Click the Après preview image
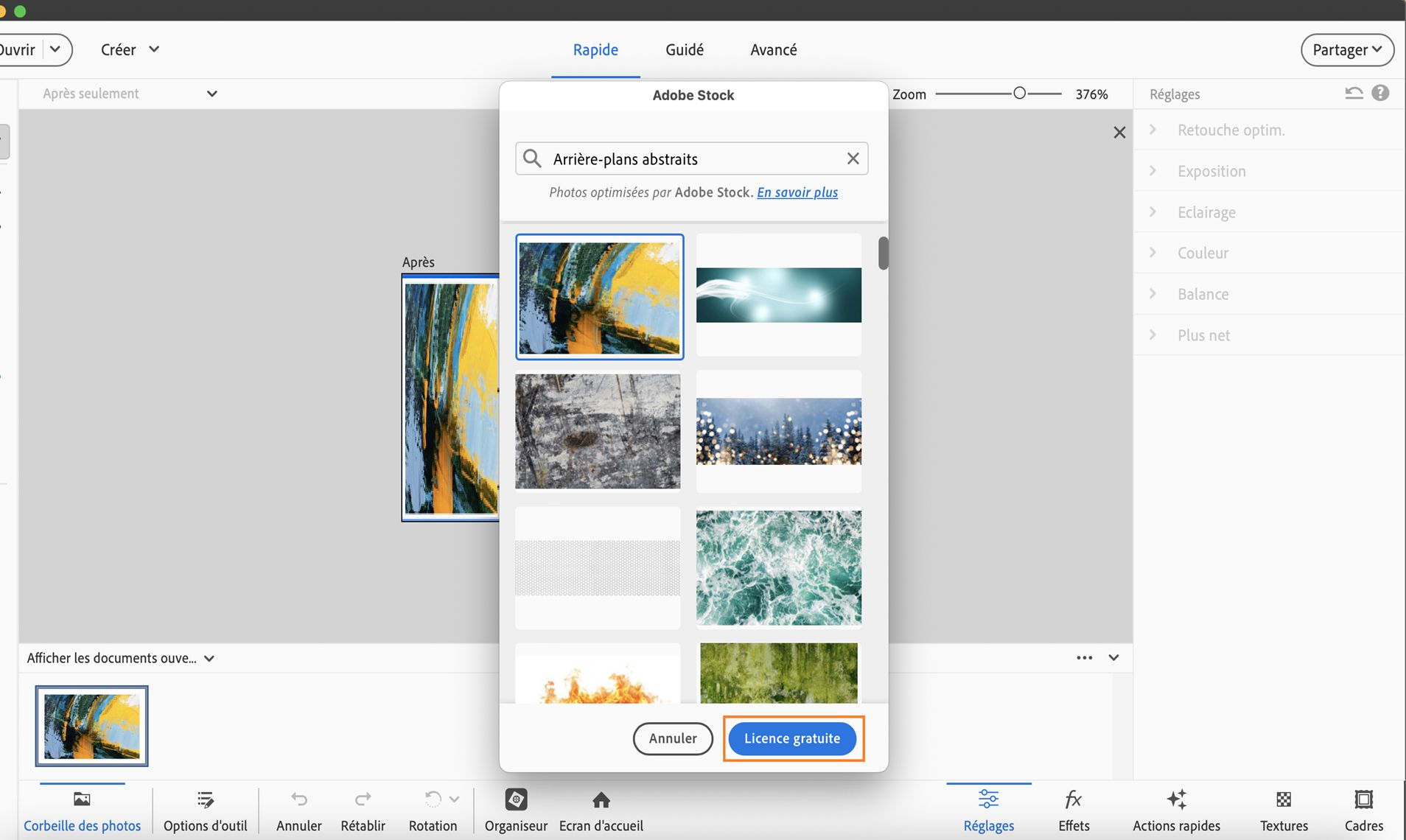Image resolution: width=1406 pixels, height=840 pixels. coord(450,398)
